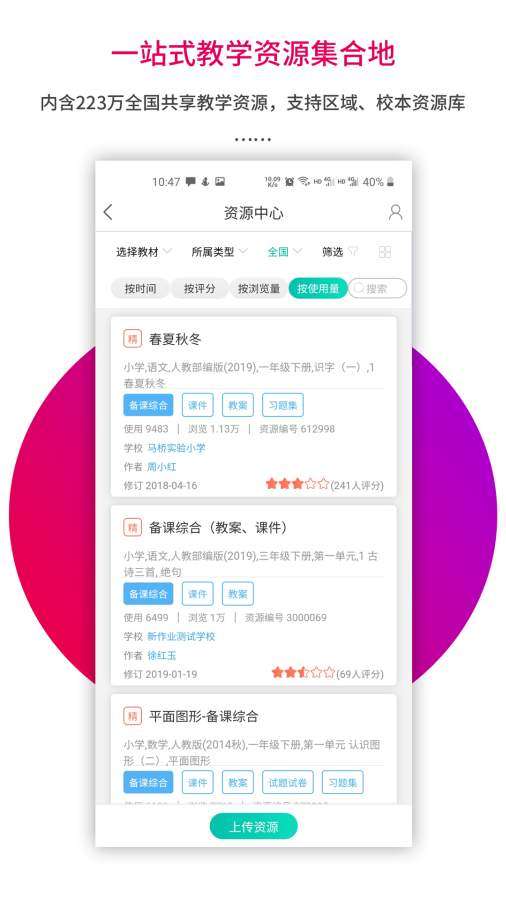Image resolution: width=506 pixels, height=900 pixels.
Task: Open the 全国 region dropdown
Action: tap(284, 251)
